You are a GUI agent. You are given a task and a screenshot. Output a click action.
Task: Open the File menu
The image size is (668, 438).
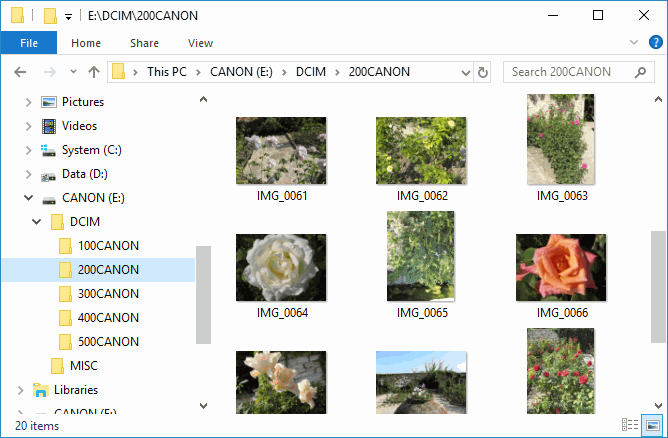coord(28,43)
